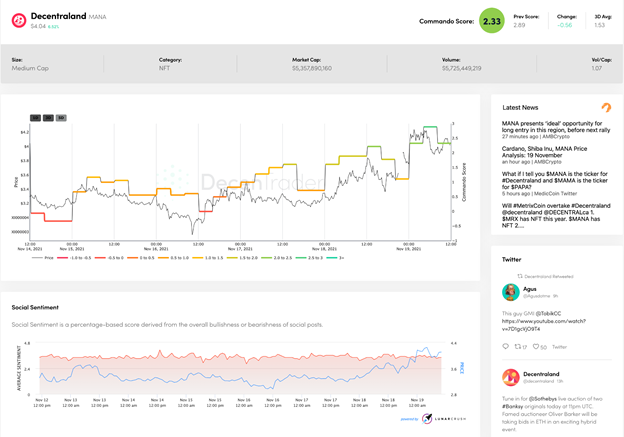Click the Twitter source link under Agus tweet
This screenshot has width=624, height=437.
click(x=559, y=347)
